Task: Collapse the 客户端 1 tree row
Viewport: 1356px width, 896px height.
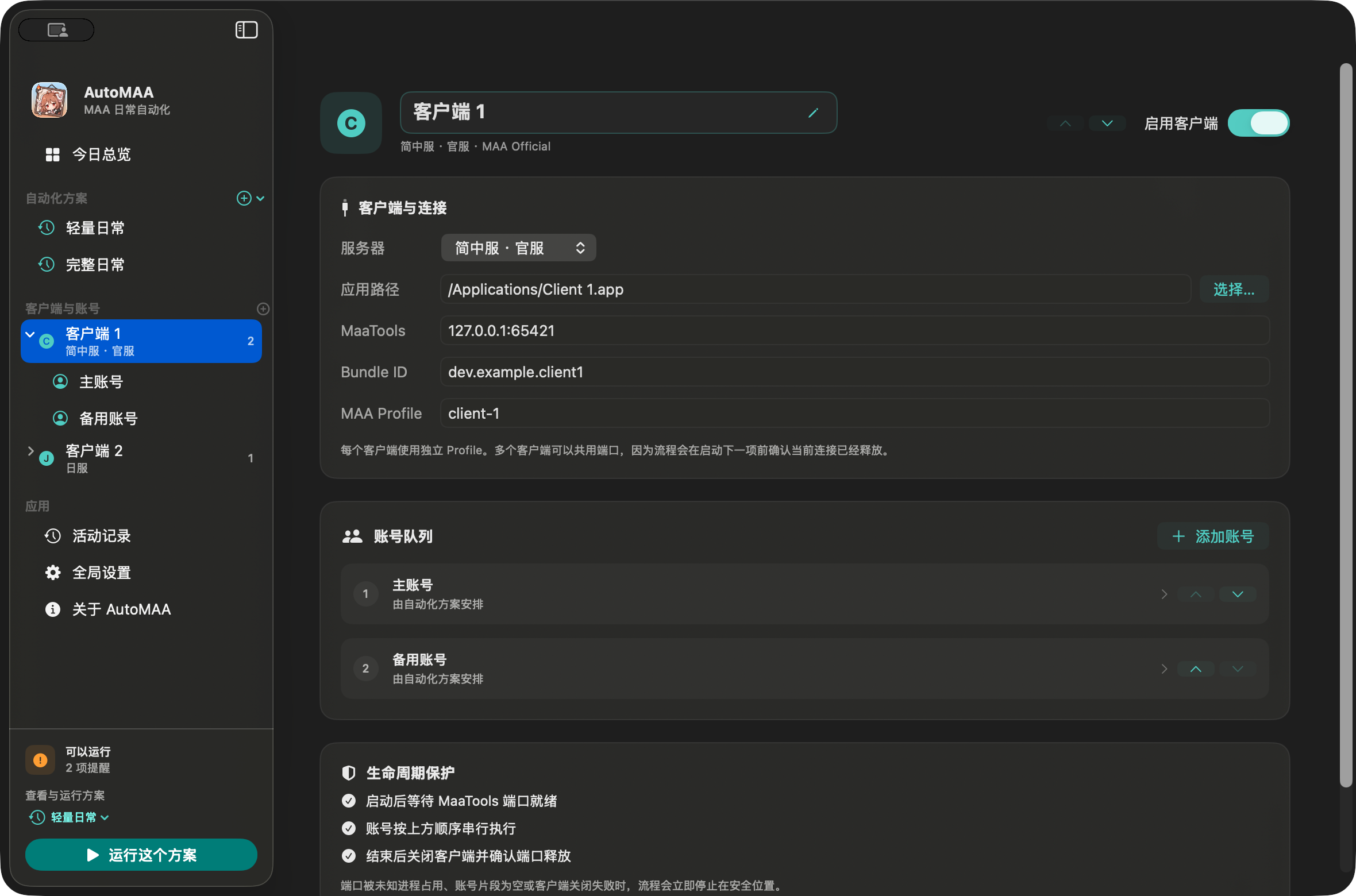Action: coord(30,334)
